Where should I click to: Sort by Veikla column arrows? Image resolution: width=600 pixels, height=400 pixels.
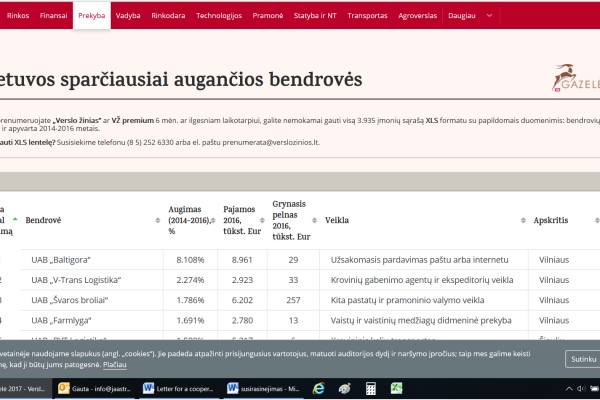(523, 220)
